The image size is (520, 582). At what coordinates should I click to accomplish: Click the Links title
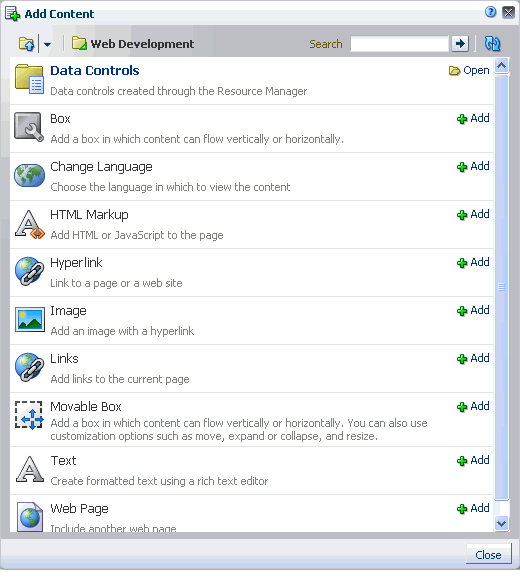click(x=64, y=359)
